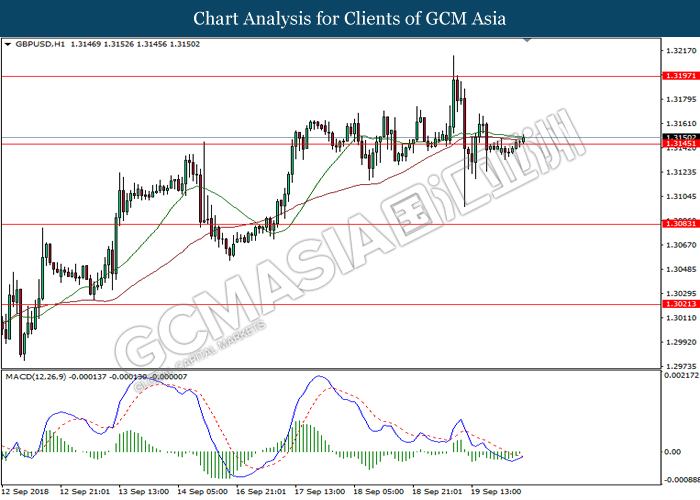The height and width of the screenshot is (500, 700).
Task: Click the 1.30670 price axis value
Action: pyautogui.click(x=681, y=245)
